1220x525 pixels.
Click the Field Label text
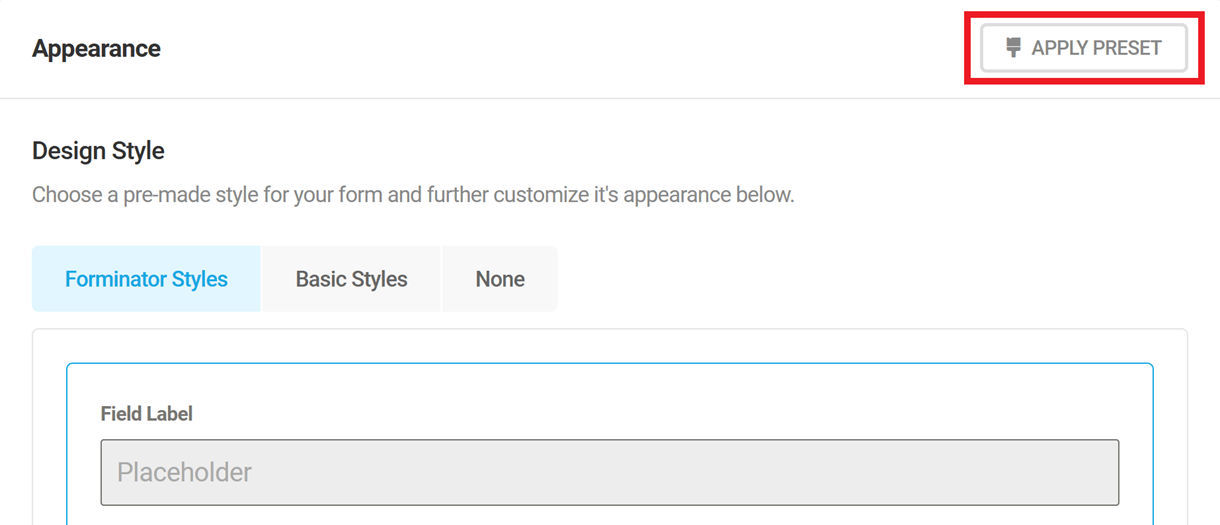[x=147, y=413]
